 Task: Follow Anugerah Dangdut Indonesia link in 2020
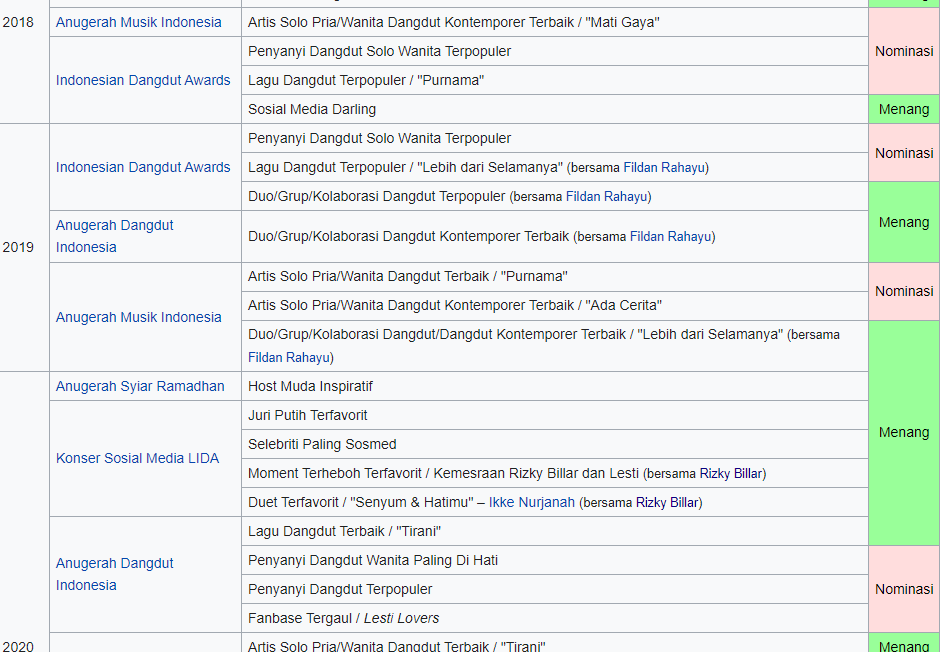coord(115,574)
